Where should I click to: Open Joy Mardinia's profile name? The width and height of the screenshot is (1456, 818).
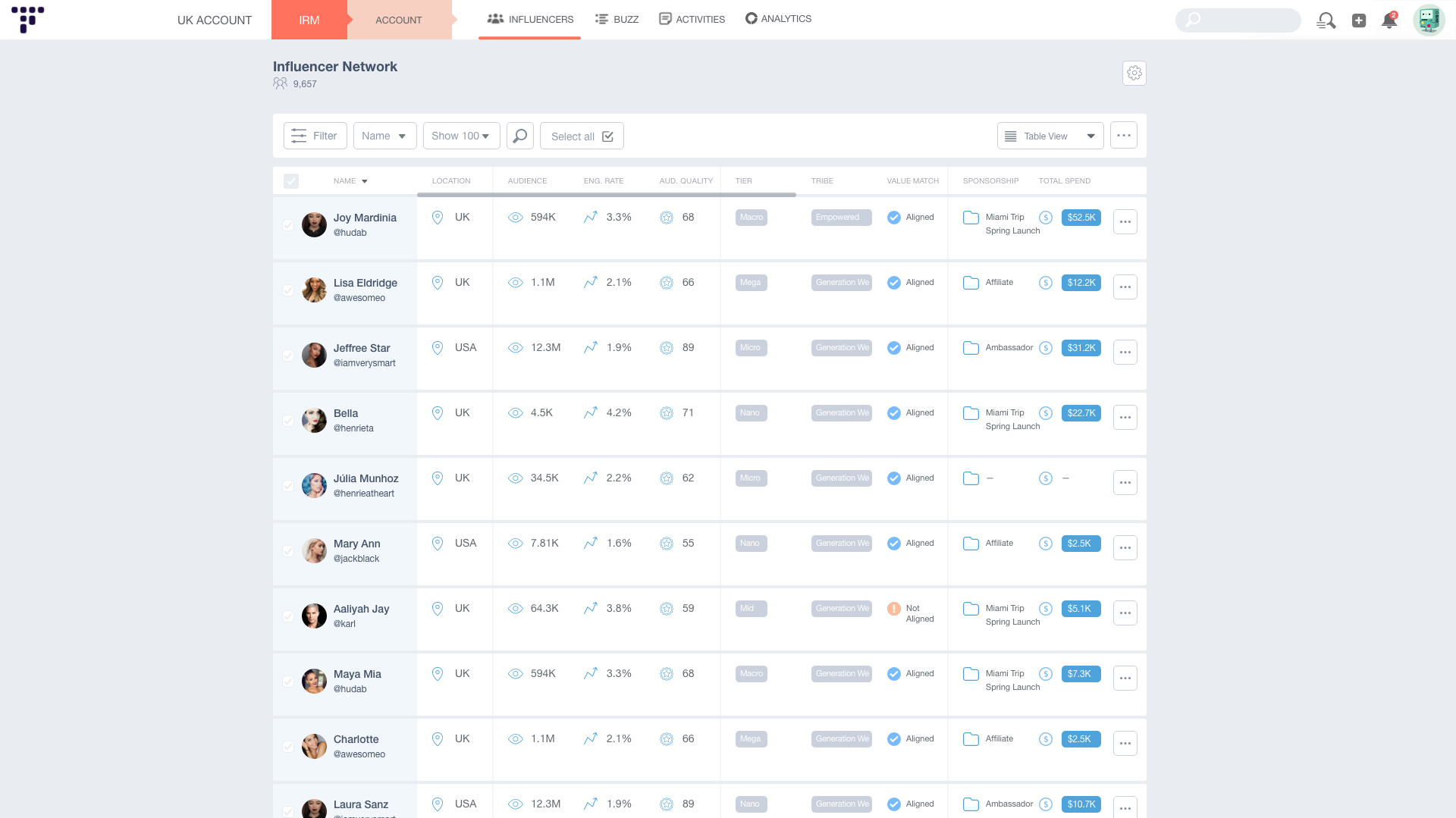click(x=365, y=218)
